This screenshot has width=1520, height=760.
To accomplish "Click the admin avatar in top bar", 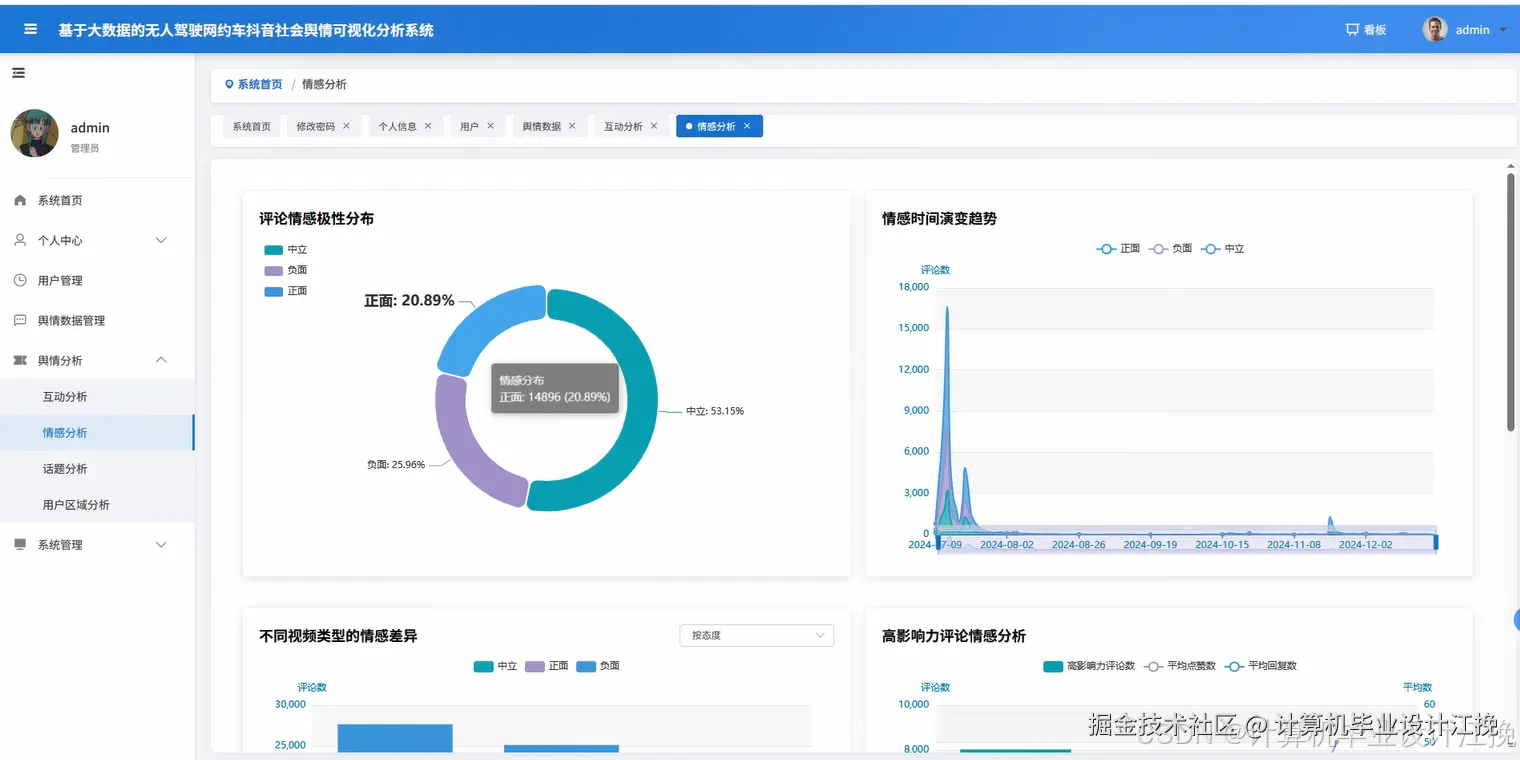I will 1435,29.
